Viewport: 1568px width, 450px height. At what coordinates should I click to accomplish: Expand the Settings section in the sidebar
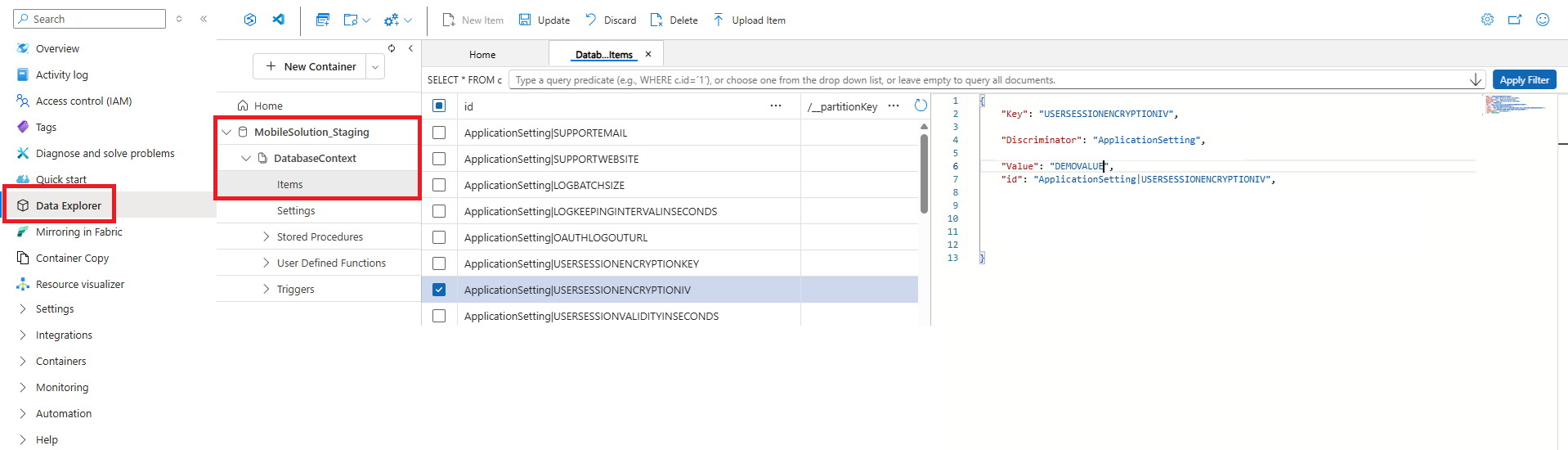[22, 308]
